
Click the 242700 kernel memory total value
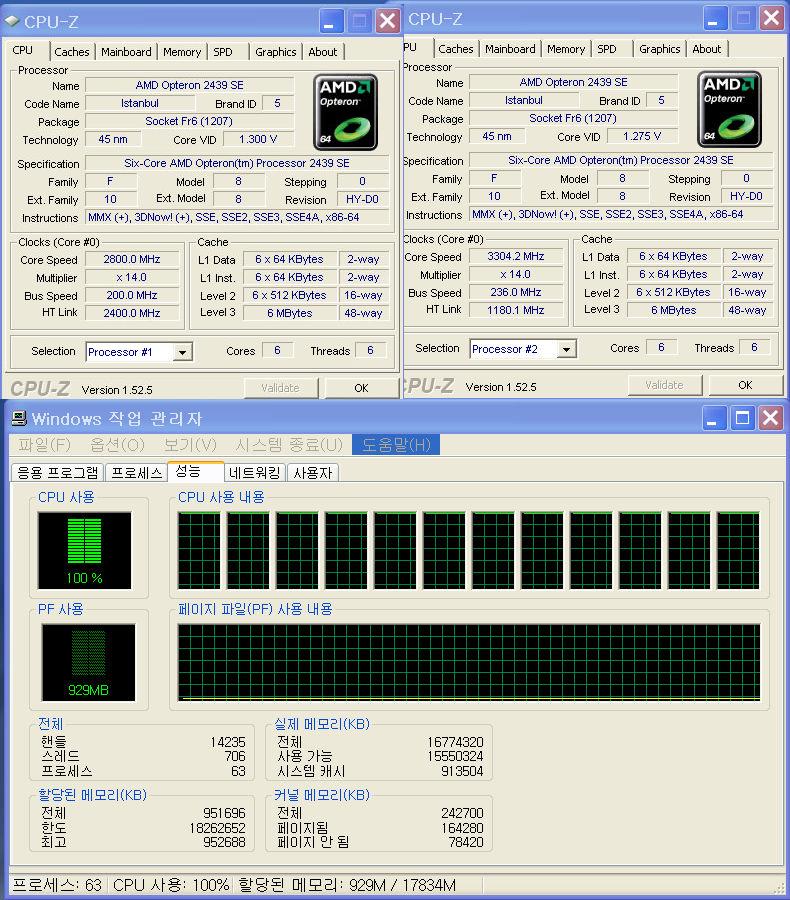click(462, 813)
